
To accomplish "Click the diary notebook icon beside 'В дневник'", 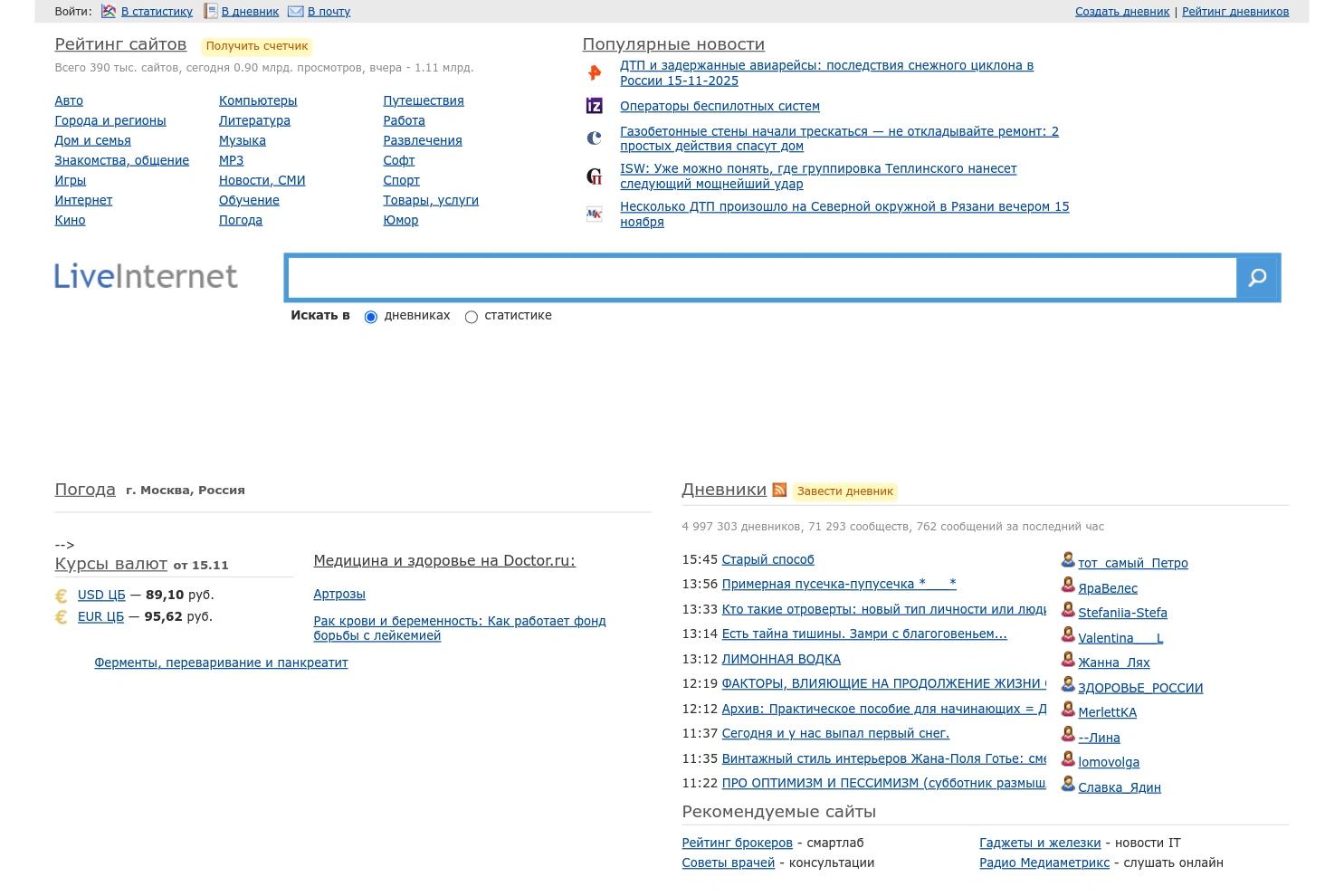I will [x=210, y=11].
